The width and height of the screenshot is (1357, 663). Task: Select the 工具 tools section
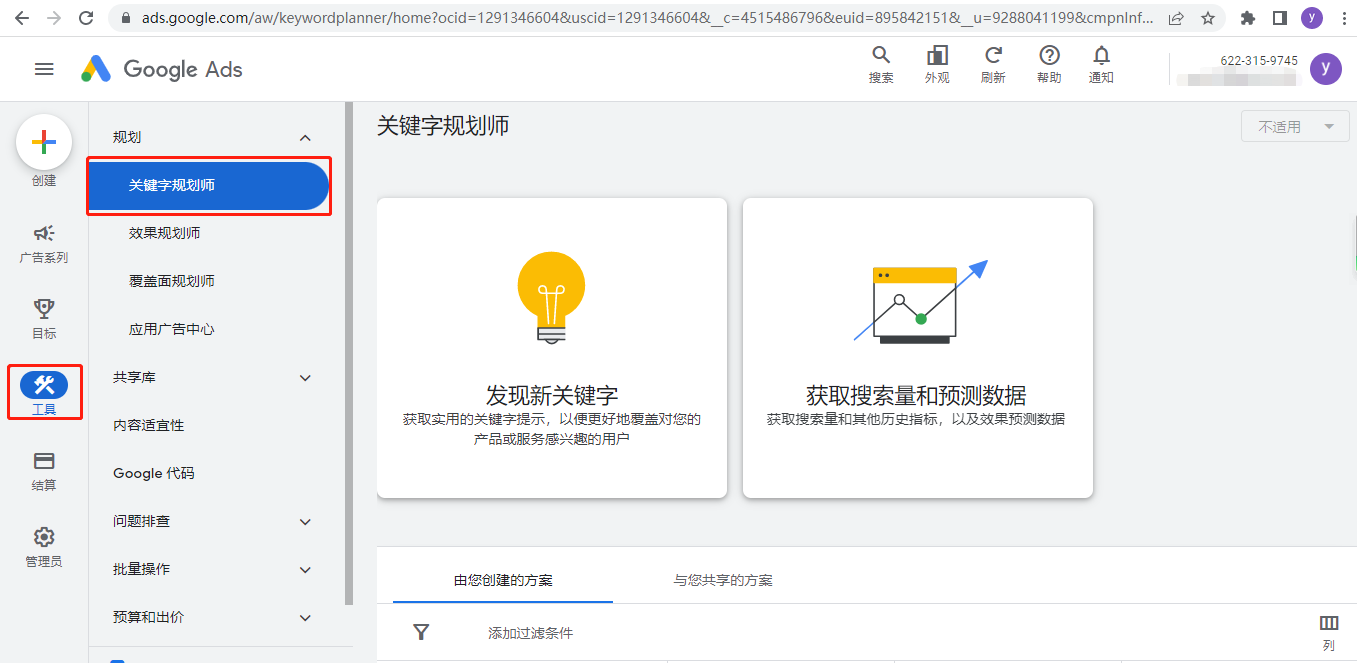point(44,394)
